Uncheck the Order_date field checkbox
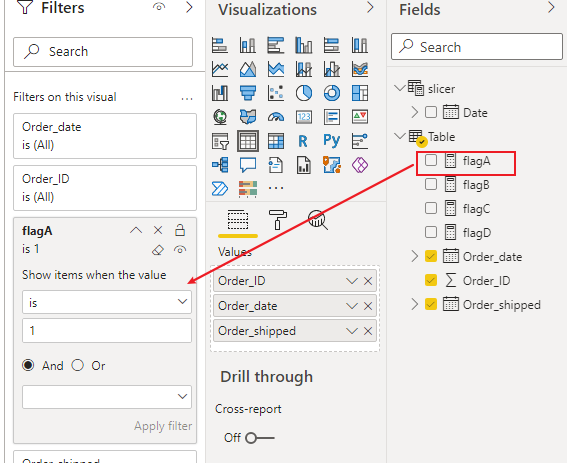This screenshot has width=567, height=463. [431, 256]
